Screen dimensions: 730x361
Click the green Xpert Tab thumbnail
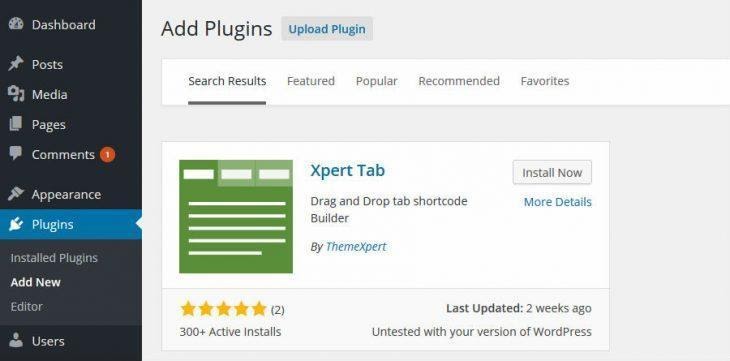pyautogui.click(x=236, y=217)
